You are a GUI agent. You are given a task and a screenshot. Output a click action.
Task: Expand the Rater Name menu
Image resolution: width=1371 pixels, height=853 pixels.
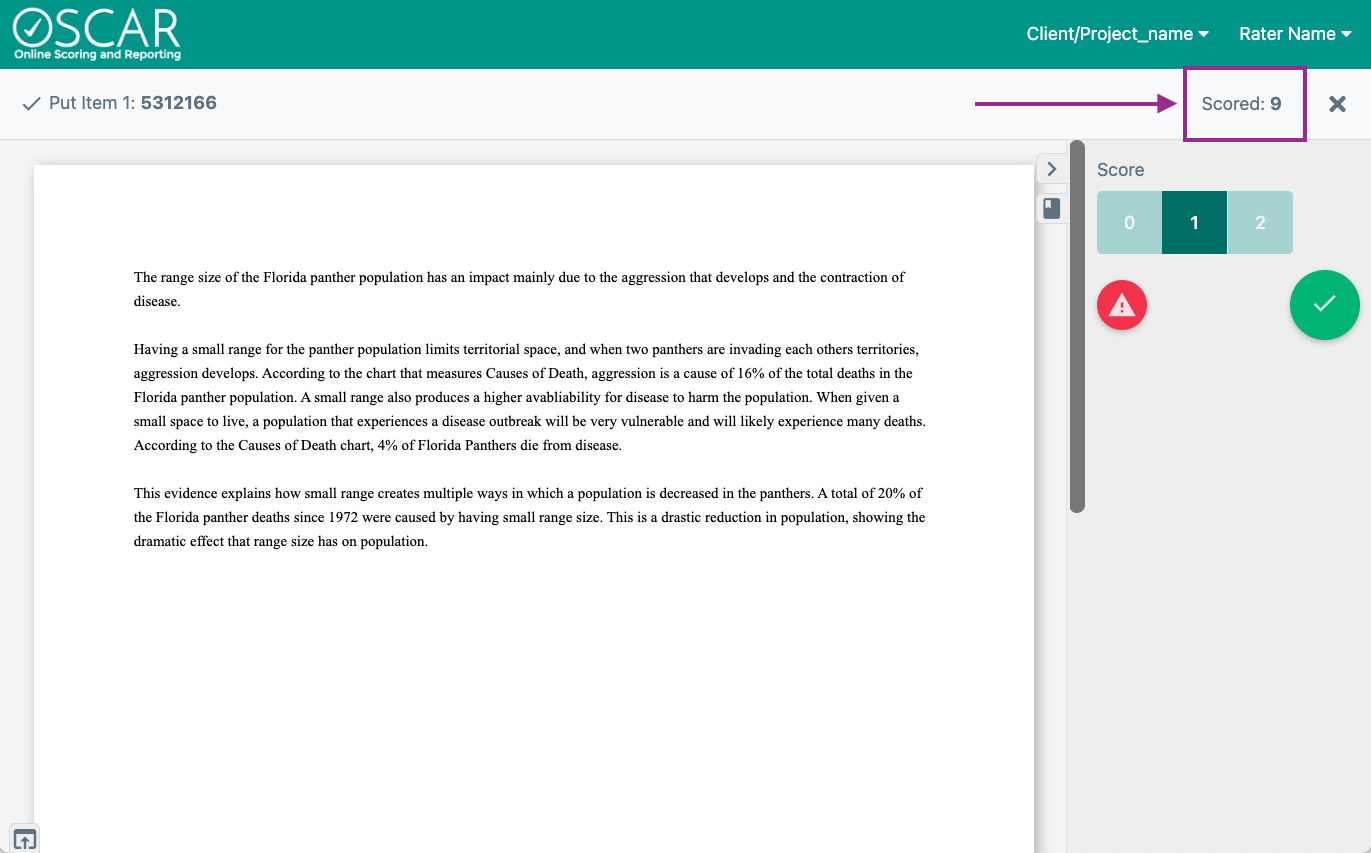[1295, 34]
